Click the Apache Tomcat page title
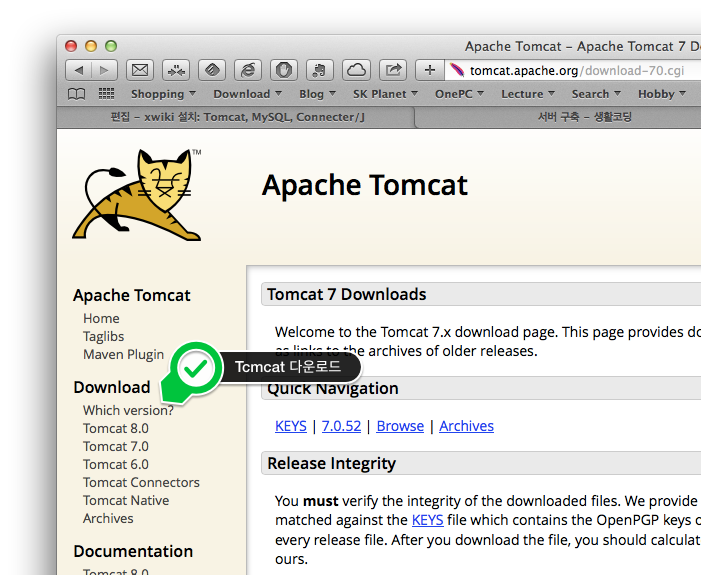Image resolution: width=701 pixels, height=575 pixels. click(x=365, y=185)
